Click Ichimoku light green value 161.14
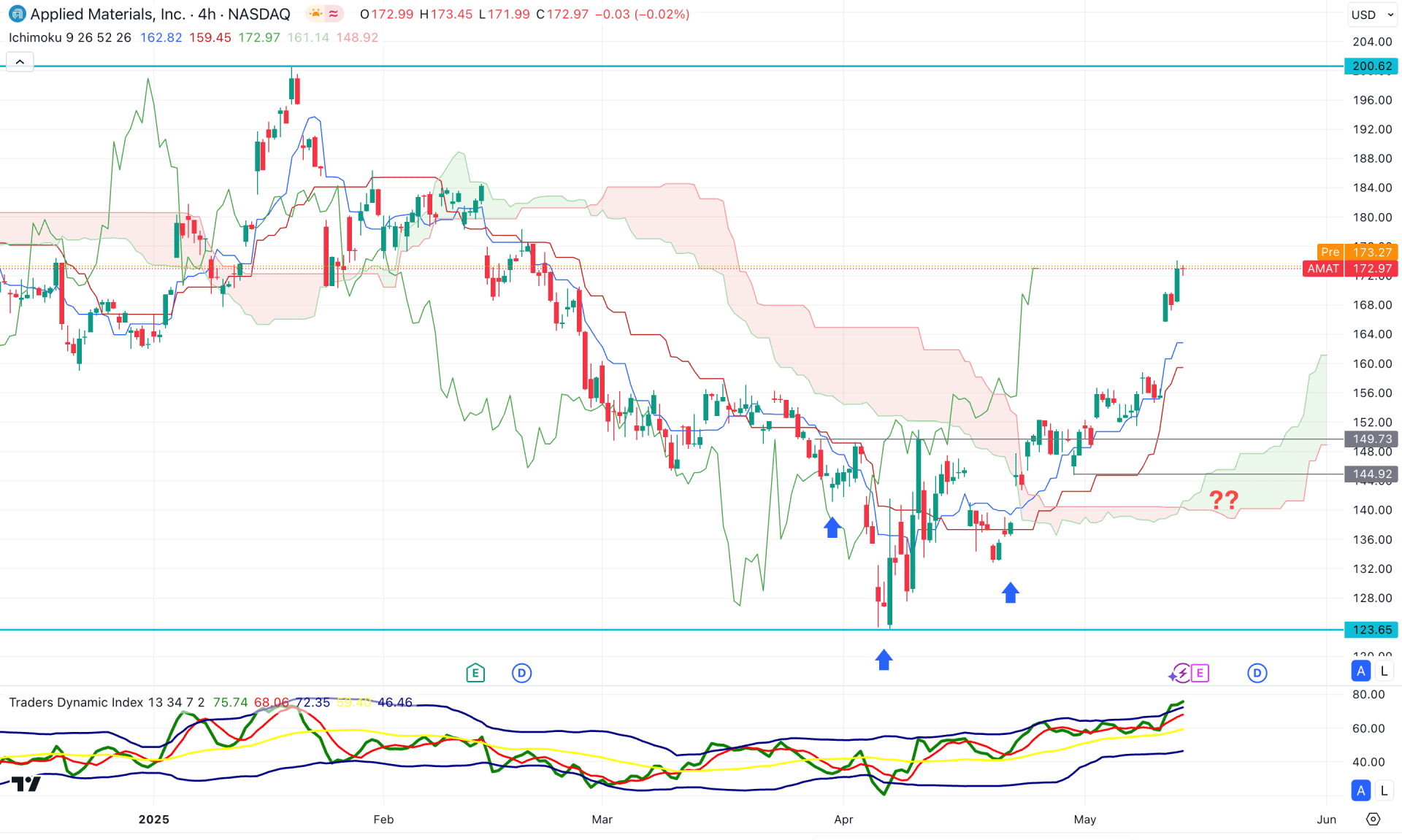The width and height of the screenshot is (1402, 840). 308,37
